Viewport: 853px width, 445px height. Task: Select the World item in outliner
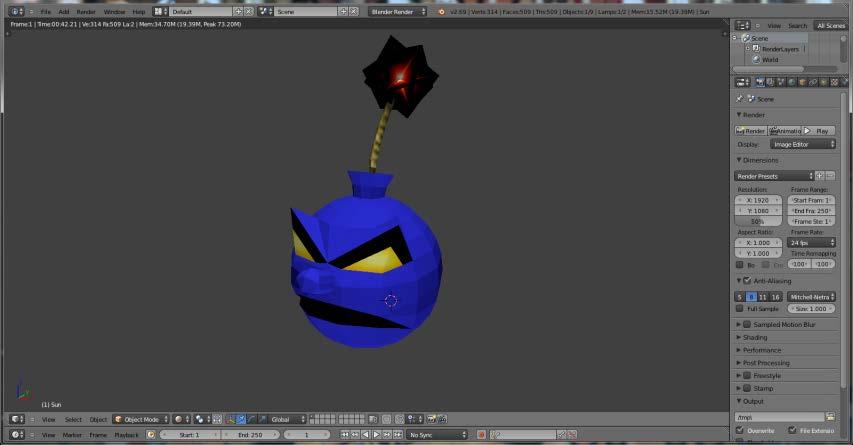coord(770,60)
